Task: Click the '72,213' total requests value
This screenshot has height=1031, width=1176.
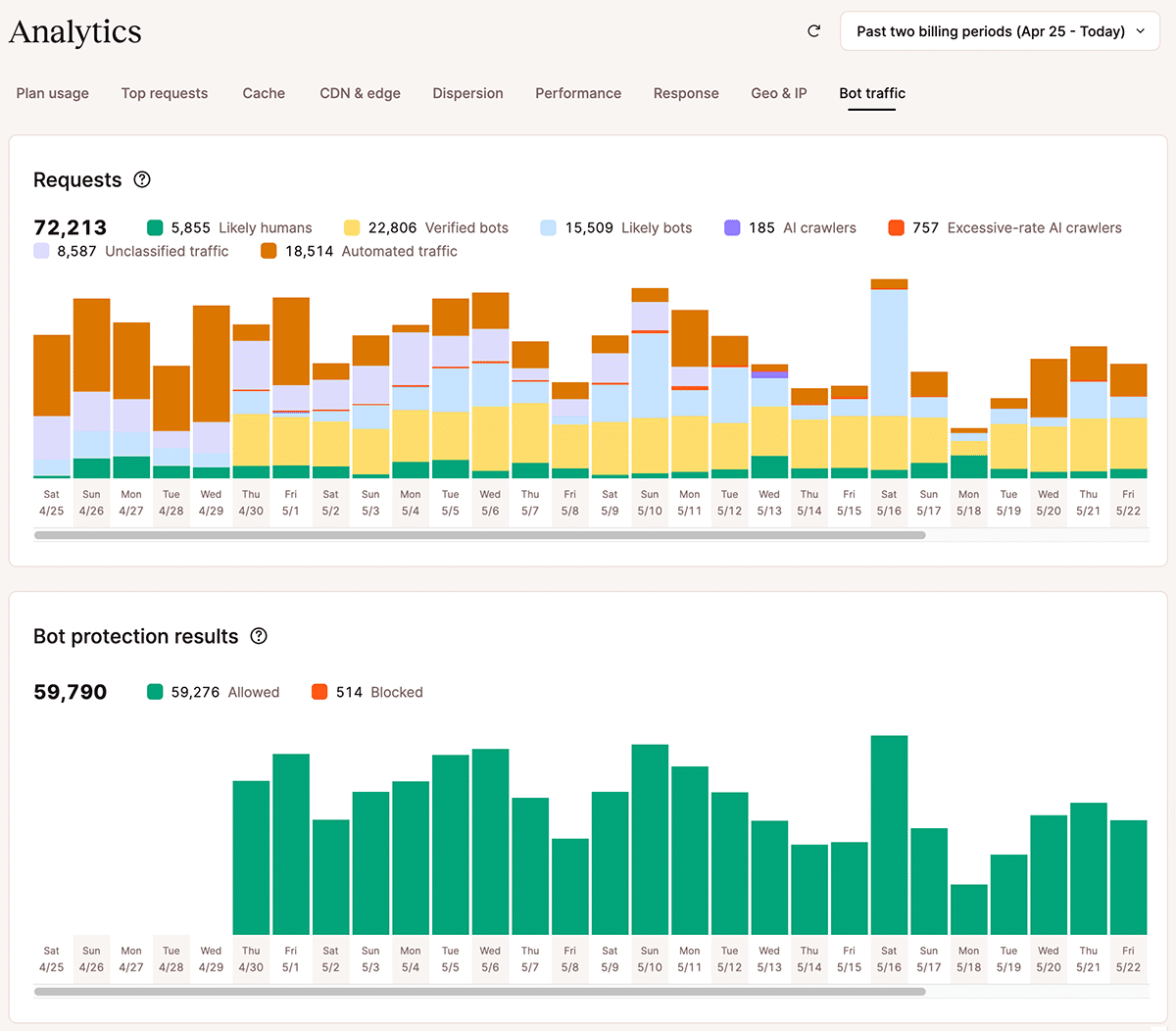Action: pyautogui.click(x=70, y=227)
